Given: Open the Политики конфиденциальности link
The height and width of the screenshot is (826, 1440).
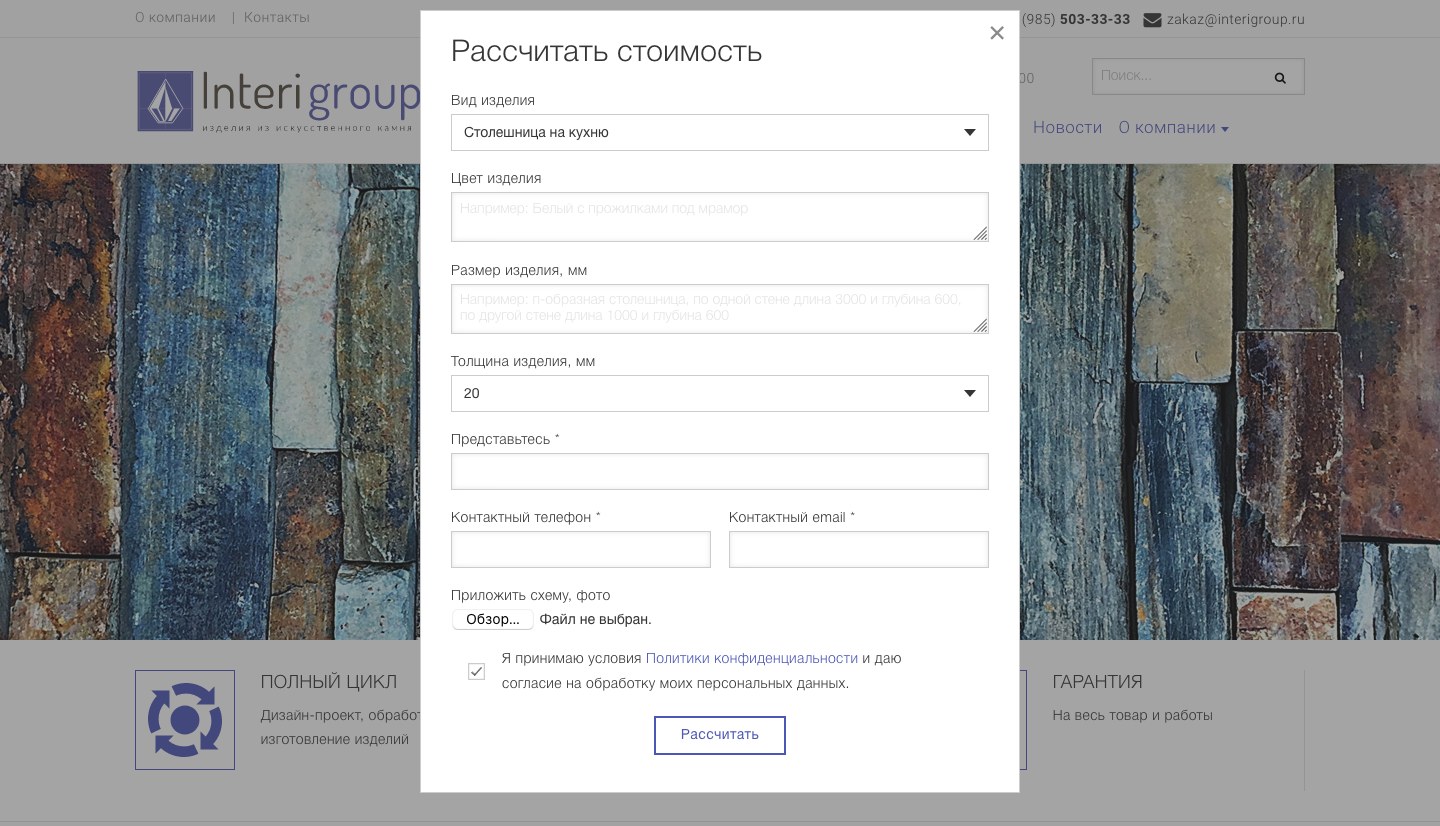Looking at the screenshot, I should point(752,658).
